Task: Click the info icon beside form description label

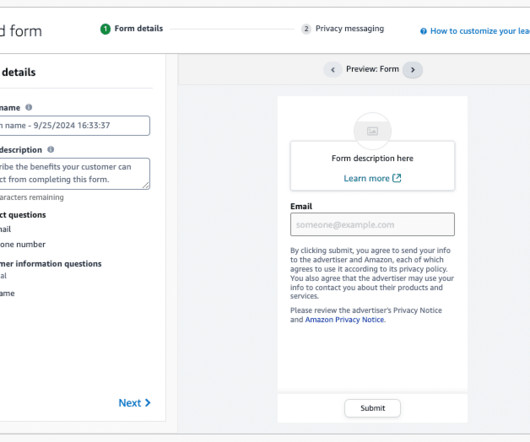Action: pyautogui.click(x=51, y=149)
